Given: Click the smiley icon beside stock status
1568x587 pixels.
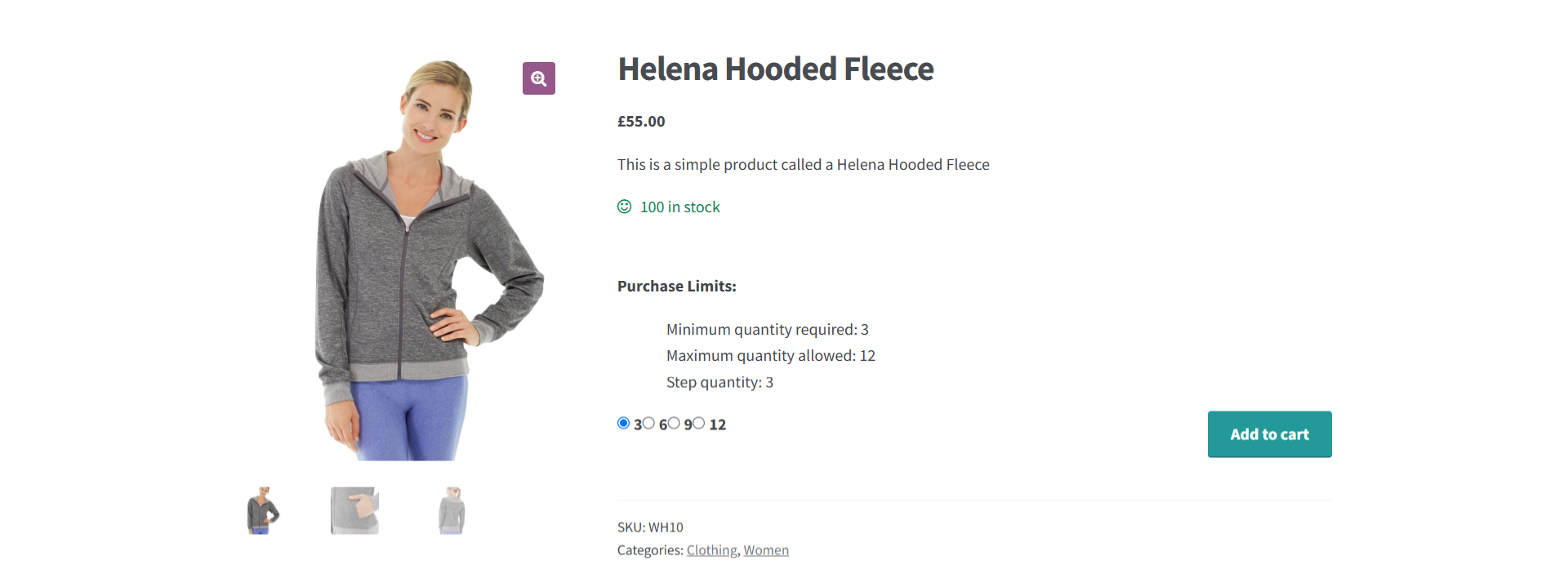Looking at the screenshot, I should point(623,207).
